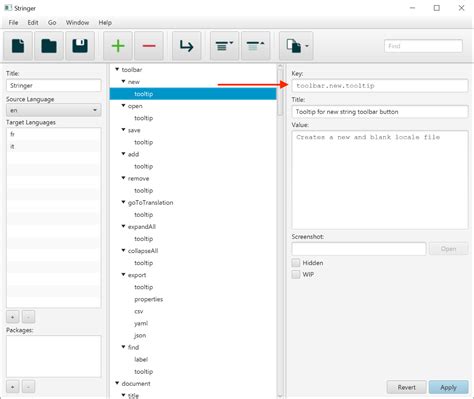The height and width of the screenshot is (399, 474).
Task: Click inside the Packages list box
Action: click(53, 356)
